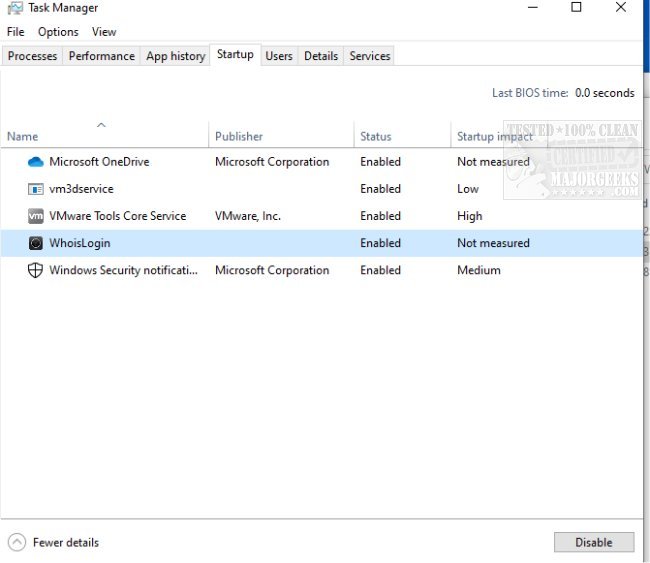Screen dimensions: 650x563
Task: Click WhoisLogin's Not measured impact value
Action: (493, 243)
